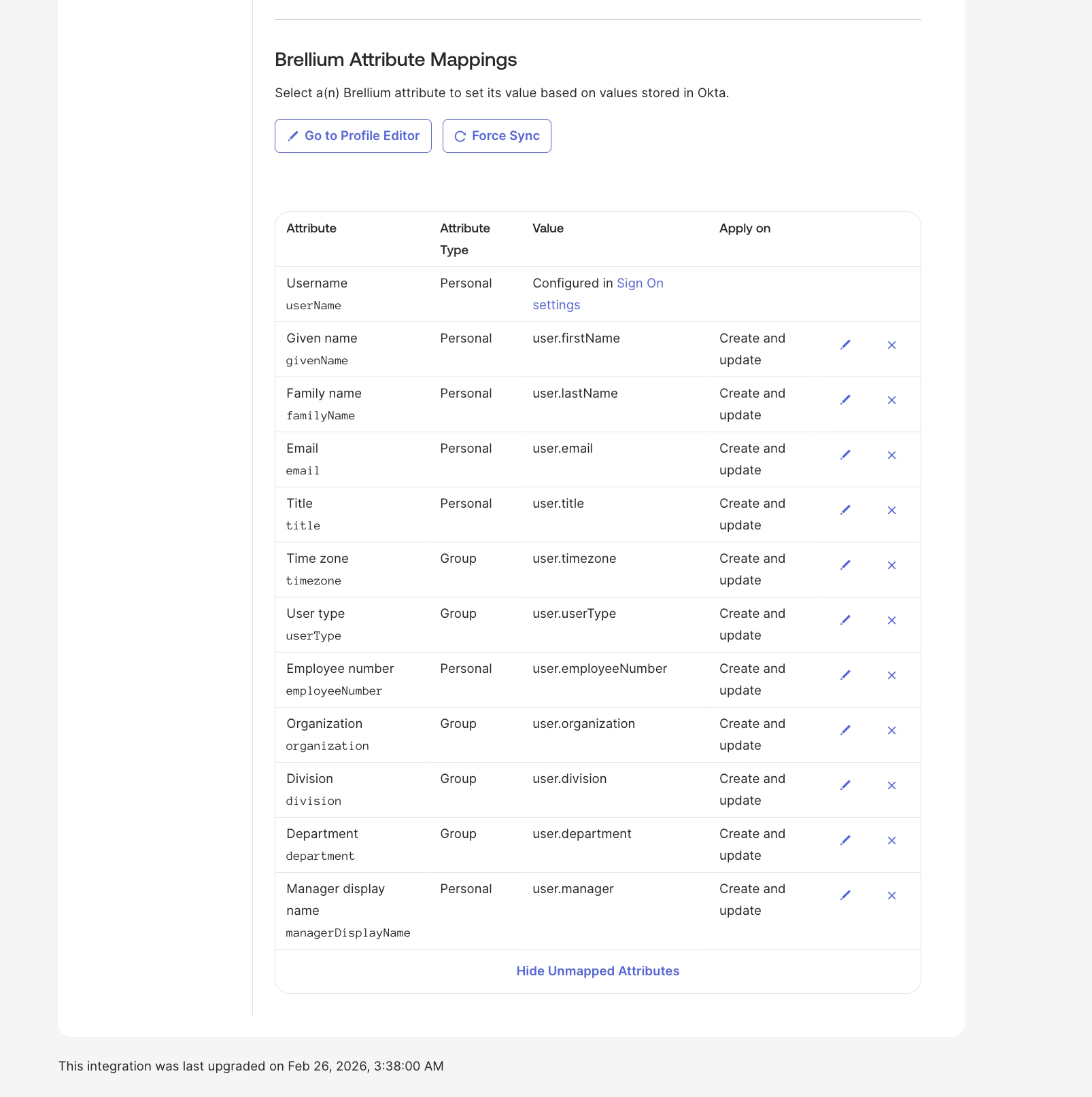Remove the User type attribute mapping
1092x1097 pixels.
pos(891,620)
